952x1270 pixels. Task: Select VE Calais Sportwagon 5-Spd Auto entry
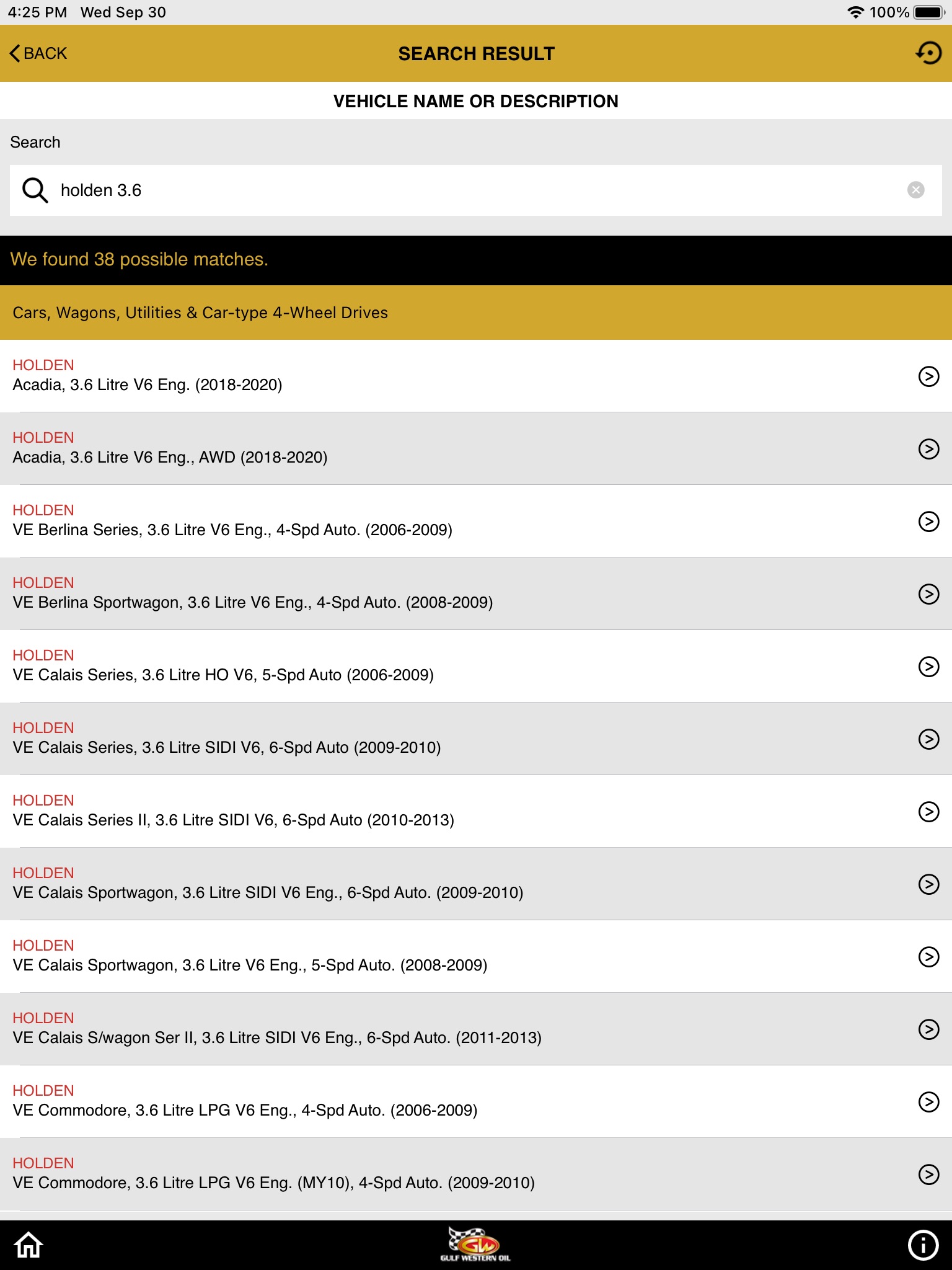tap(476, 956)
